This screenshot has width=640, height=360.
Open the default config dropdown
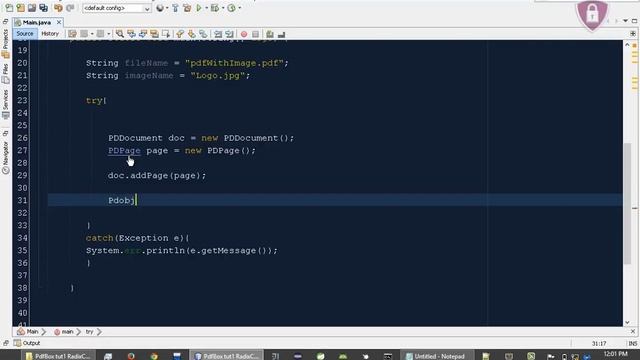pyautogui.click(x=117, y=8)
